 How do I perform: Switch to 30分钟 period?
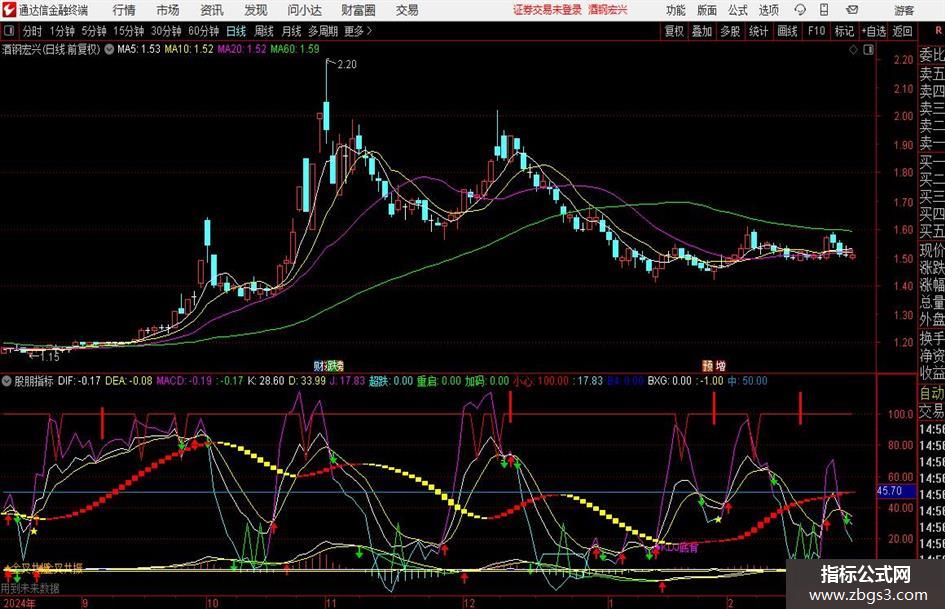[166, 31]
